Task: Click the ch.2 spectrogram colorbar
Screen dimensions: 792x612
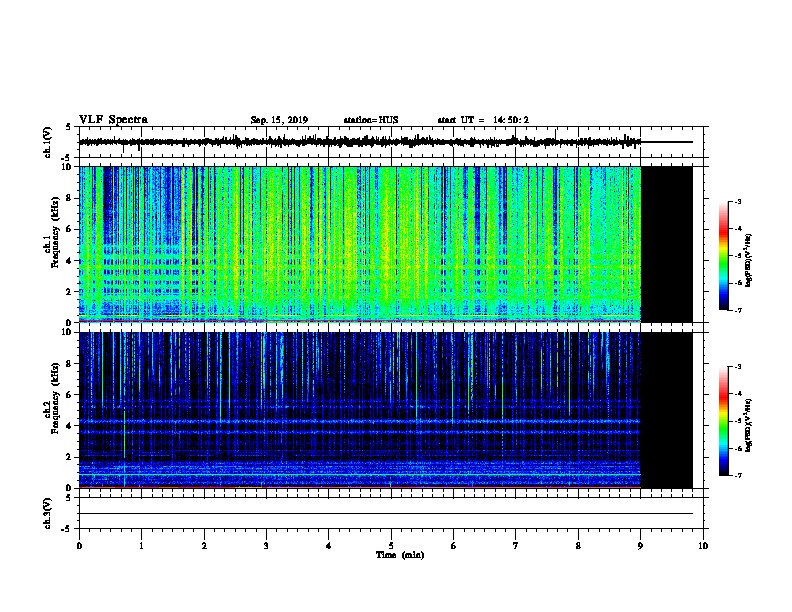Action: [724, 421]
